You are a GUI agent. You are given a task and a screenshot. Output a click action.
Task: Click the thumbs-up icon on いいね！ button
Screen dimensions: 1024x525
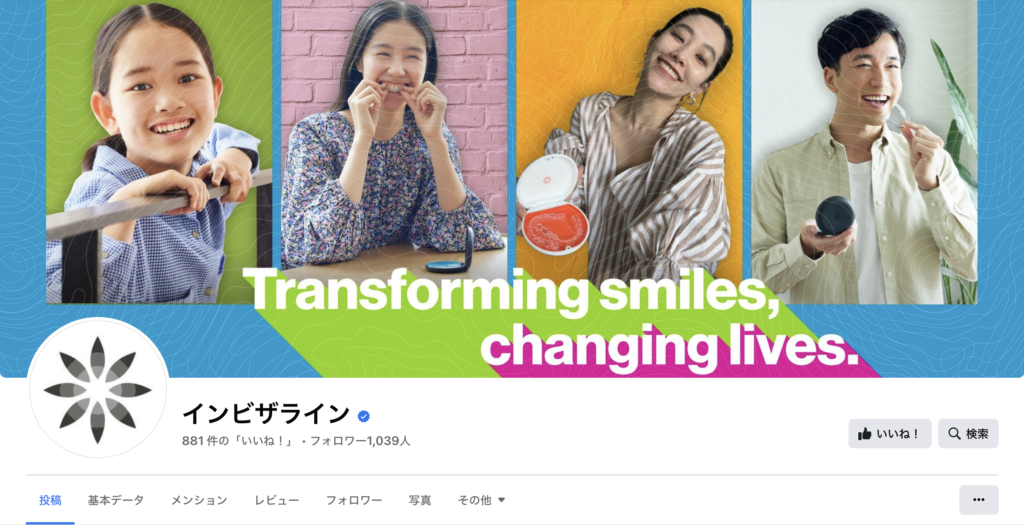[x=865, y=434]
